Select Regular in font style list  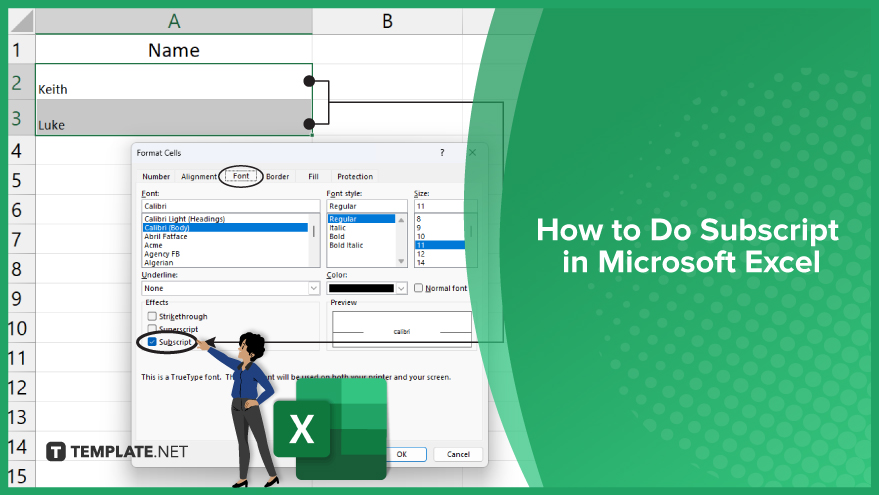(x=362, y=219)
